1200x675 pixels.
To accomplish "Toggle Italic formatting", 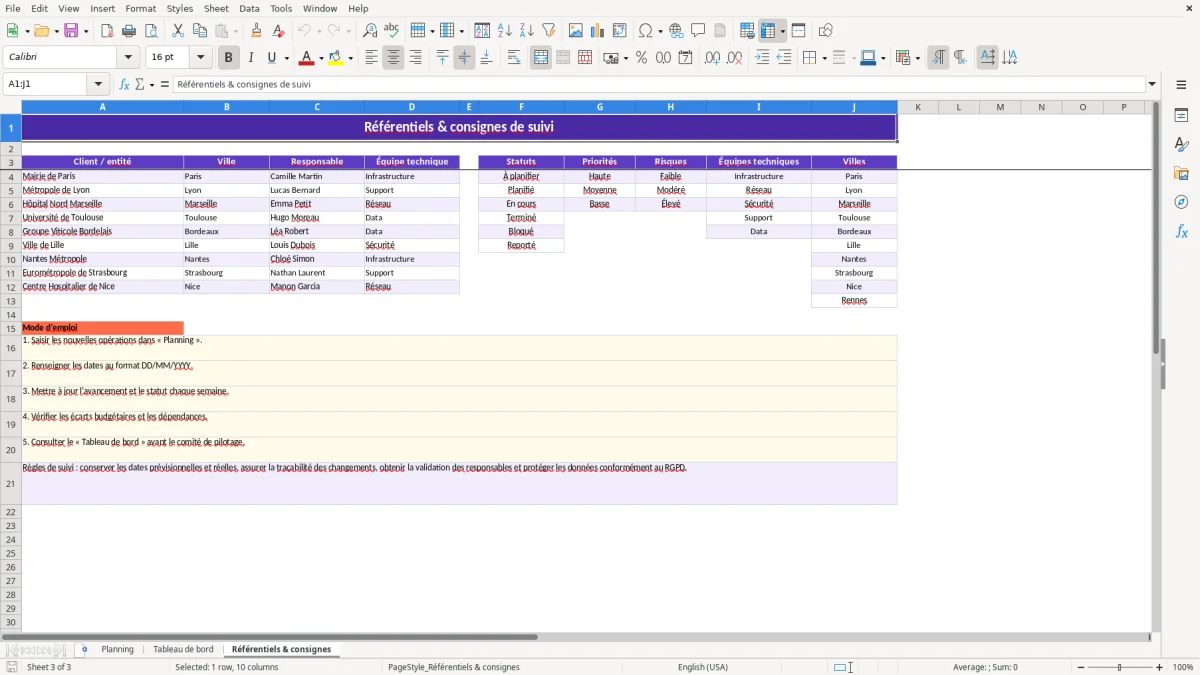I will tap(251, 58).
